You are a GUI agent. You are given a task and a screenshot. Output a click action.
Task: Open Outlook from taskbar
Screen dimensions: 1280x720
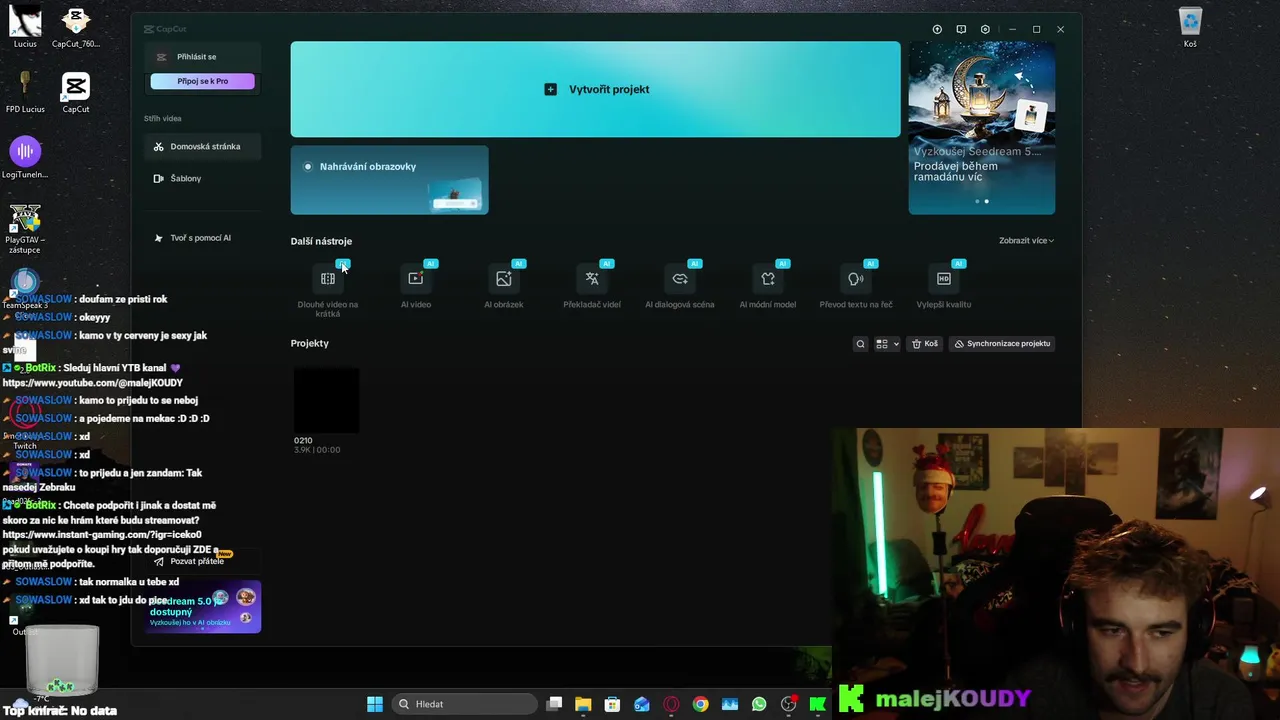tap(642, 704)
